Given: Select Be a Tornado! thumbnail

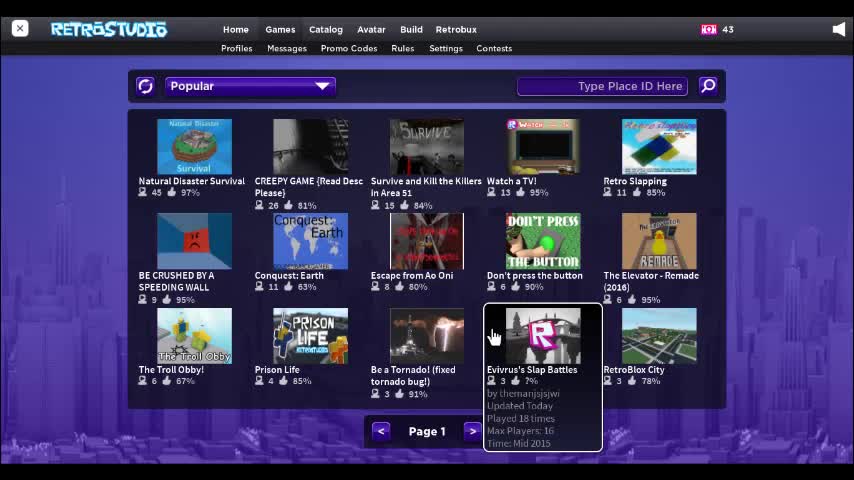Looking at the screenshot, I should pos(427,336).
